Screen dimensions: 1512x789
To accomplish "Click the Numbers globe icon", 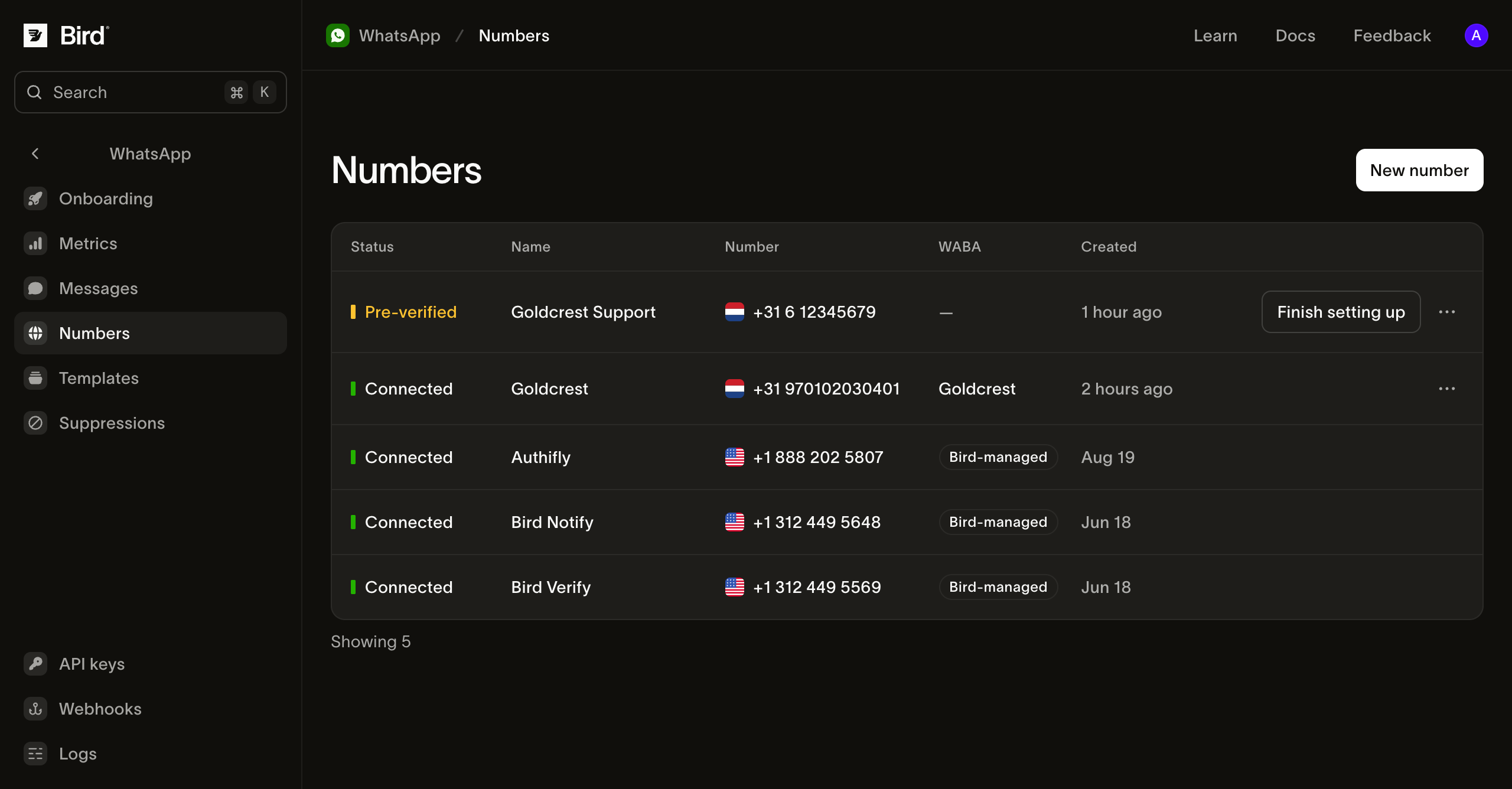I will coord(35,333).
